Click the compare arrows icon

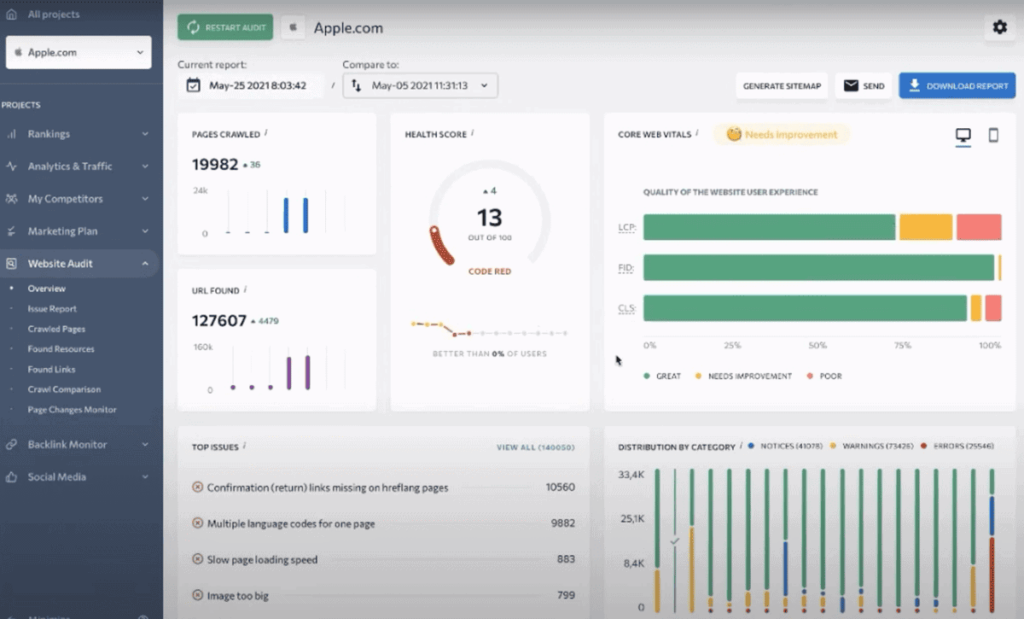click(x=356, y=86)
